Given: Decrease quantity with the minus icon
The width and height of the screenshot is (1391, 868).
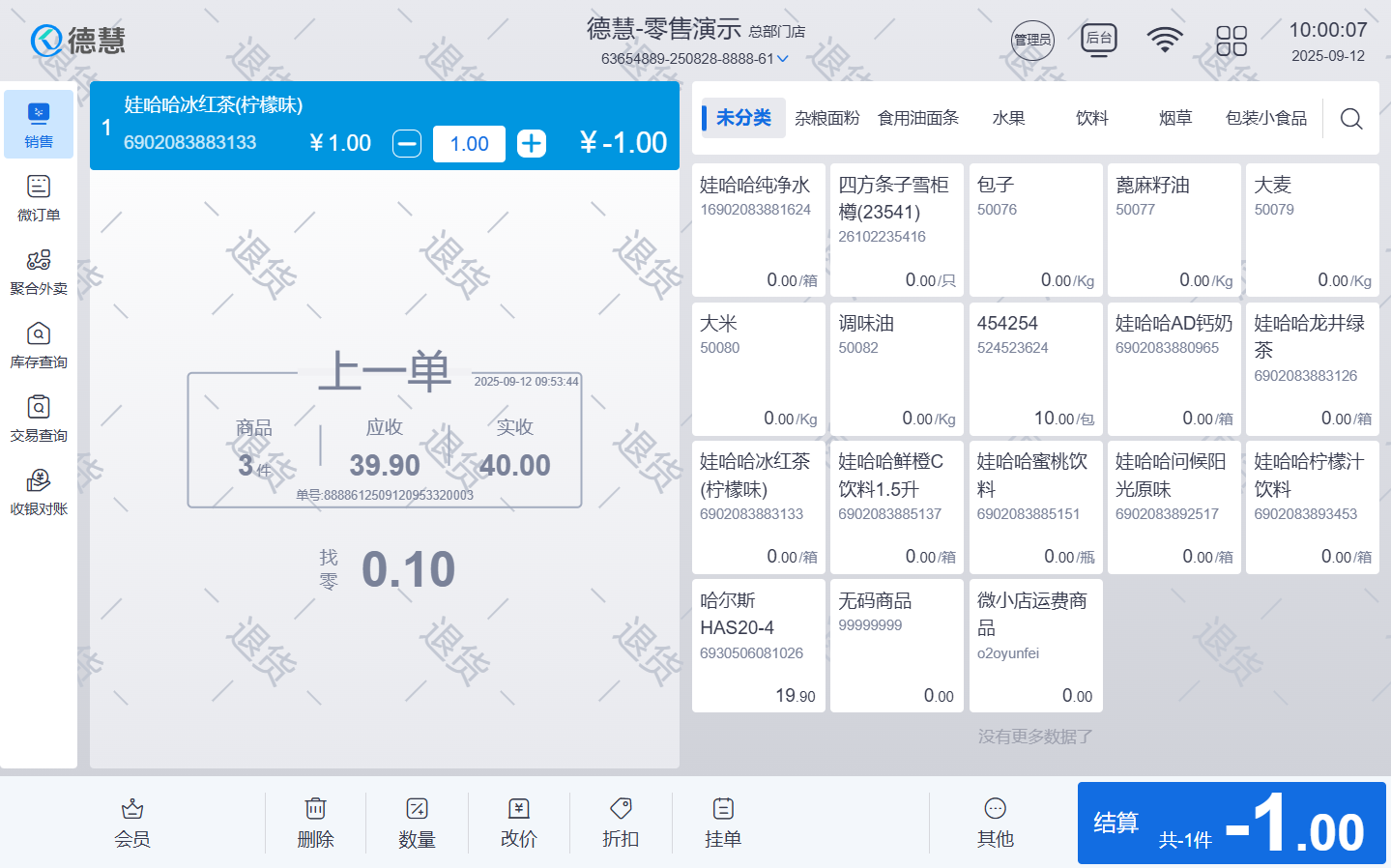Looking at the screenshot, I should pos(407,144).
